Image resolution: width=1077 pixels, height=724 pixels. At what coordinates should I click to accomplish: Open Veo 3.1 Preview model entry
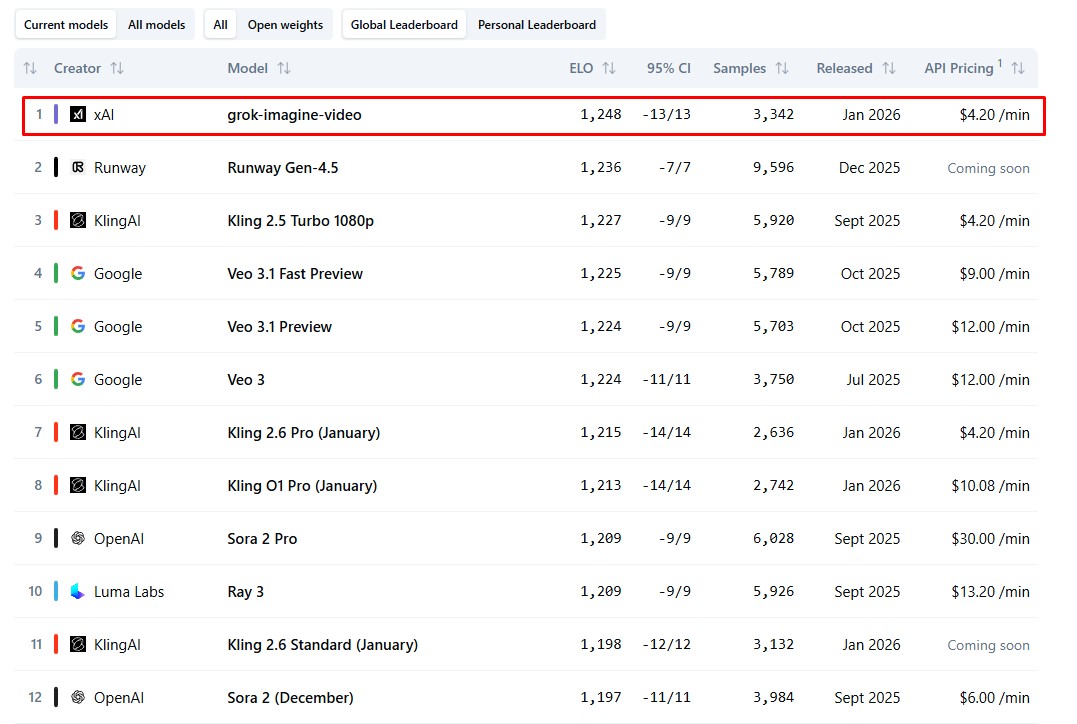pyautogui.click(x=280, y=326)
